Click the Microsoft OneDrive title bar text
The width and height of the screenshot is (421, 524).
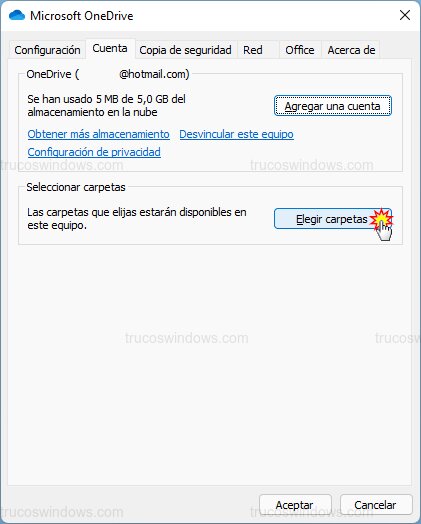click(x=82, y=16)
